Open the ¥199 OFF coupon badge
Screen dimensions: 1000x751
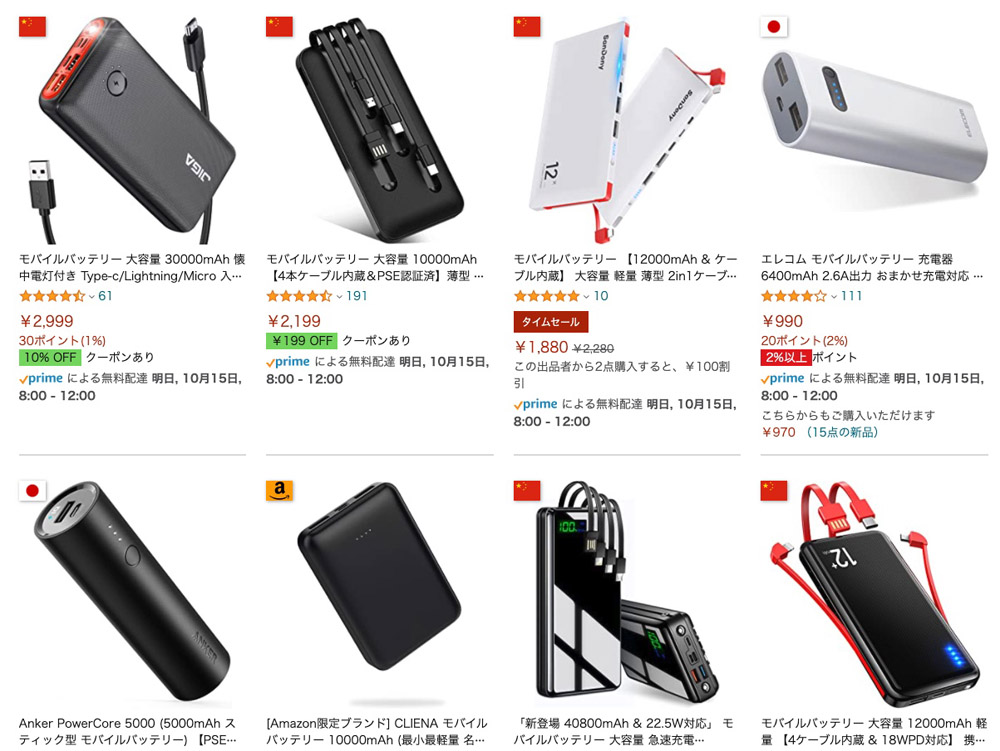(x=302, y=340)
